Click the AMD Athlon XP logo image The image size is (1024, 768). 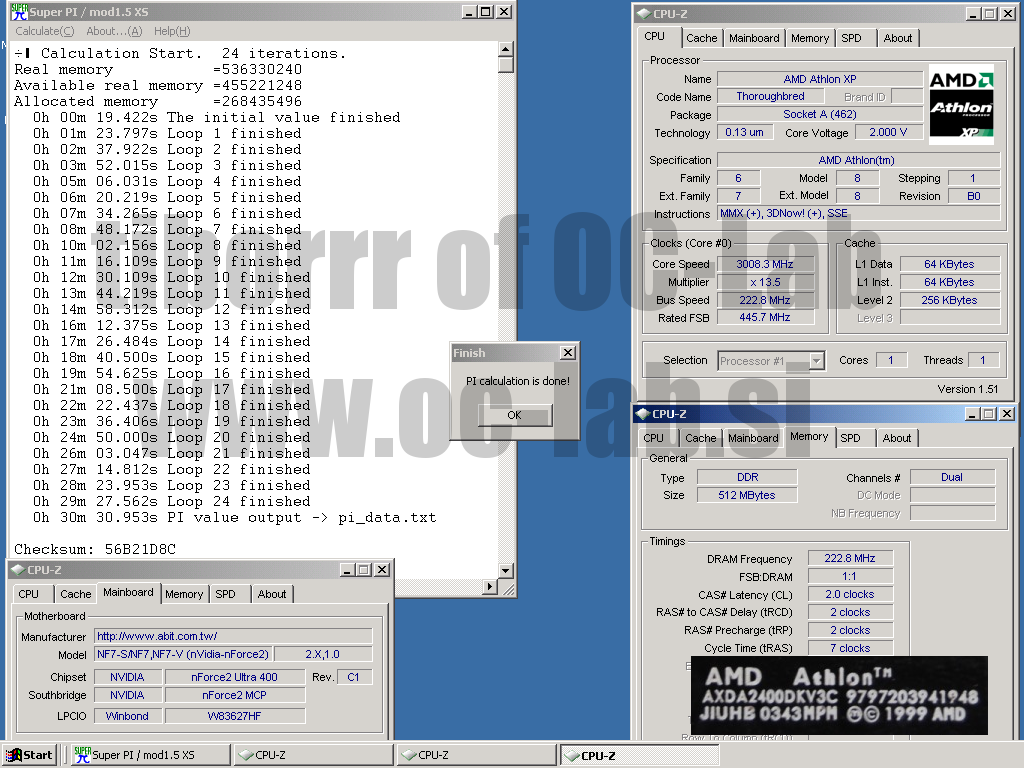(x=961, y=104)
